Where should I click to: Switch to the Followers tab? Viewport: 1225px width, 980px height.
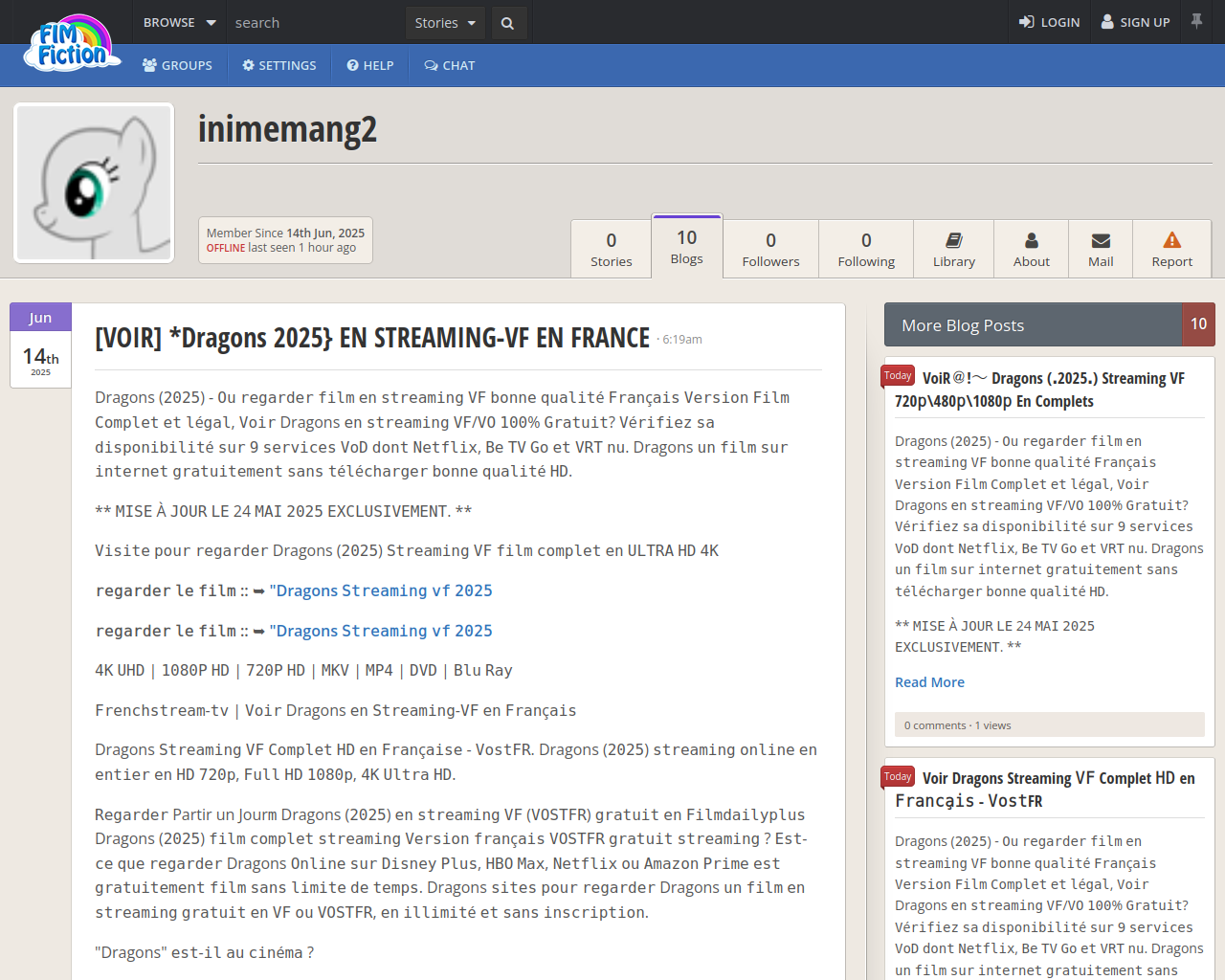click(770, 249)
